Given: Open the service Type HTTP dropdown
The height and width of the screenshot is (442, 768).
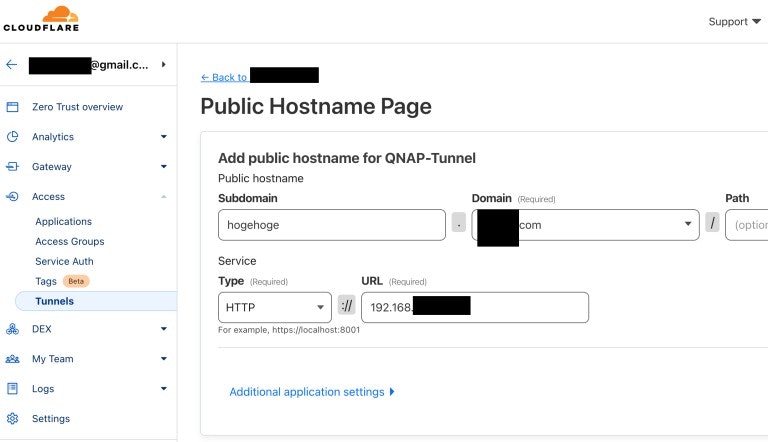Looking at the screenshot, I should [x=275, y=307].
